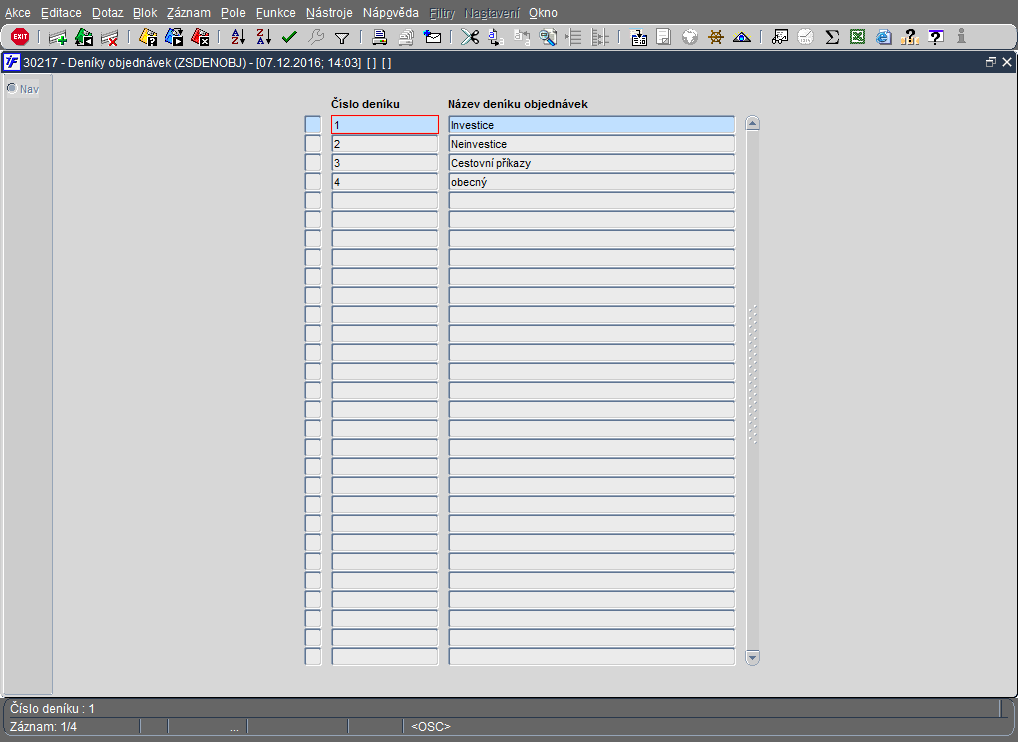
Task: Click the scissors cut icon
Action: point(470,37)
